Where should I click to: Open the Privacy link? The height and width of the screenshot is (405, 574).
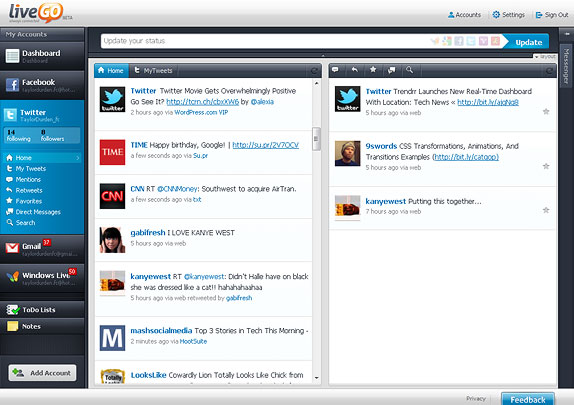pos(476,398)
